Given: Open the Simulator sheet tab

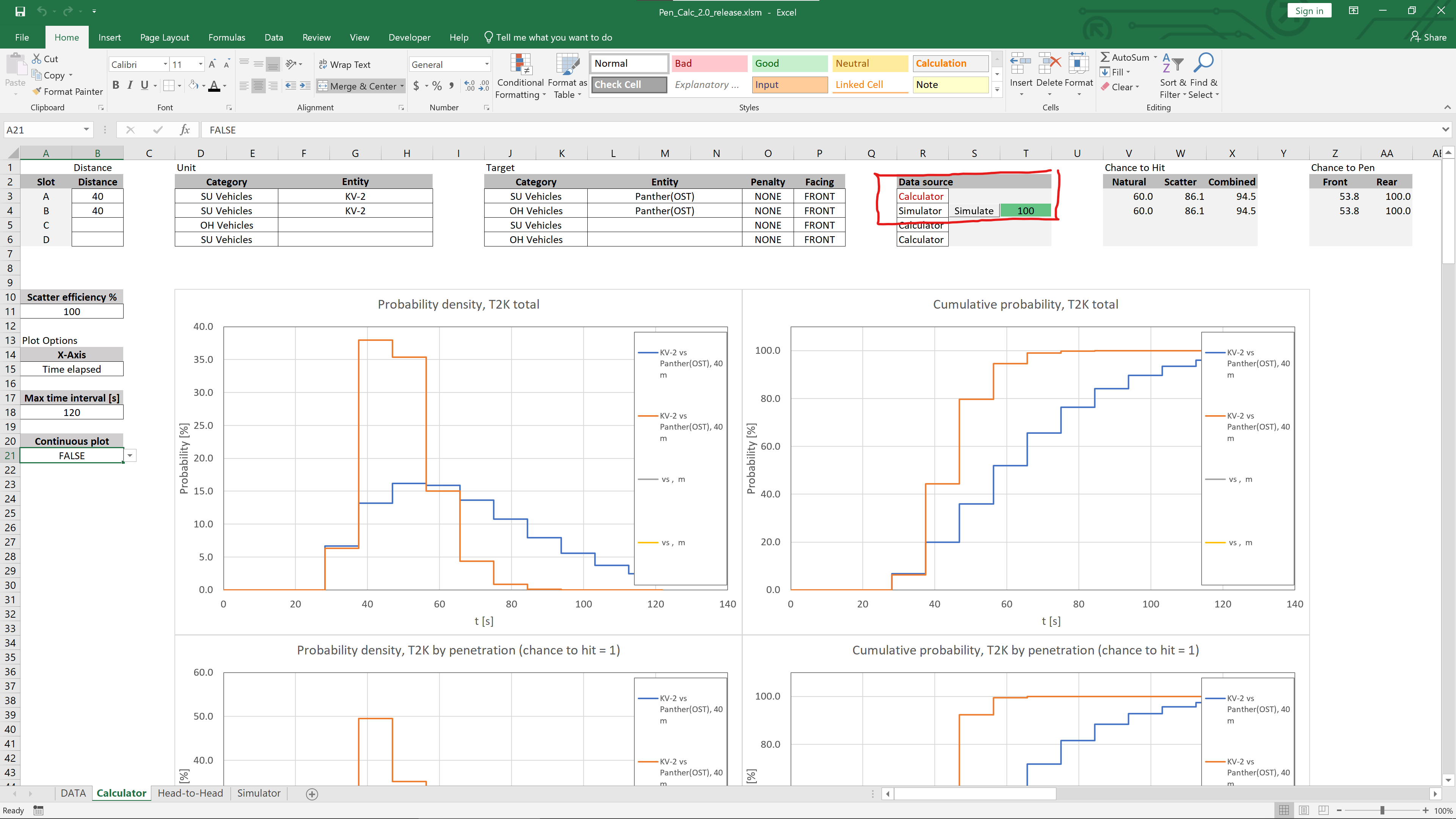Looking at the screenshot, I should coord(259,793).
